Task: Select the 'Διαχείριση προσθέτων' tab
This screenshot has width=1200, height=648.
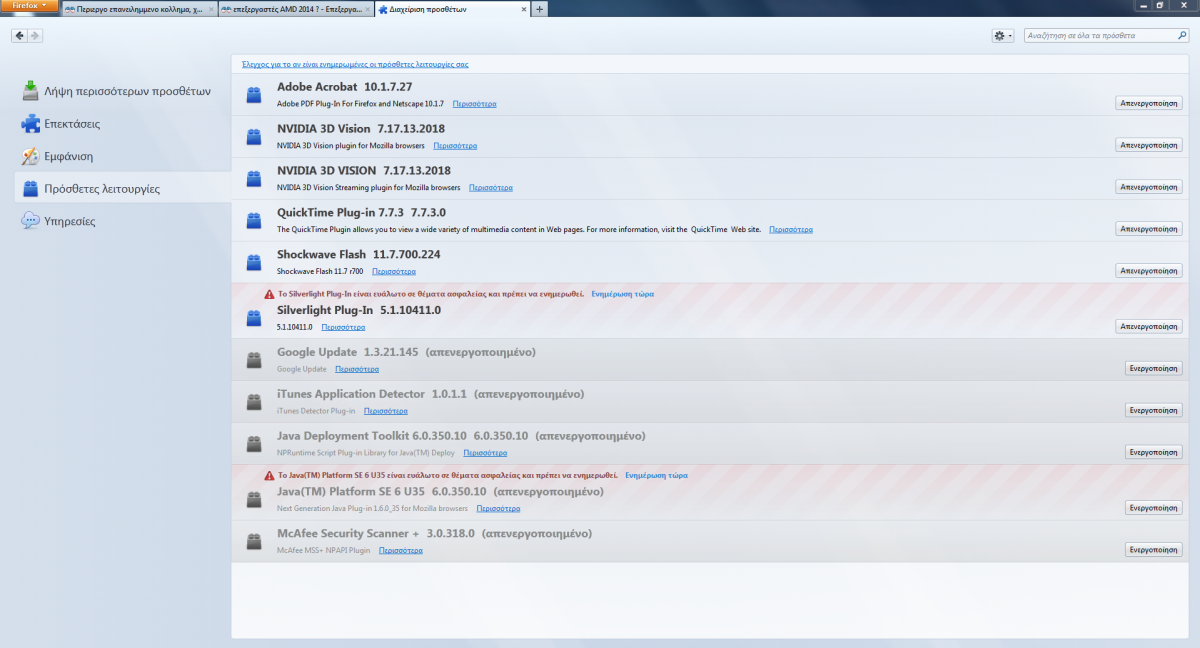Action: click(452, 9)
